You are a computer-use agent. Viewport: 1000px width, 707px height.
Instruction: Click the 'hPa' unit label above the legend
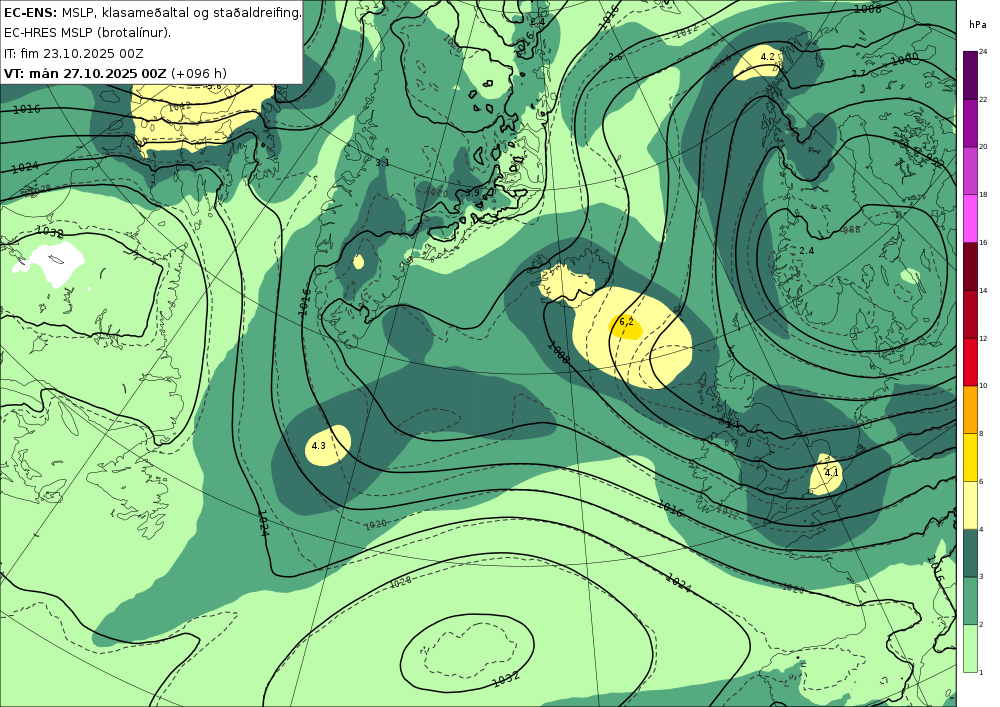(977, 25)
